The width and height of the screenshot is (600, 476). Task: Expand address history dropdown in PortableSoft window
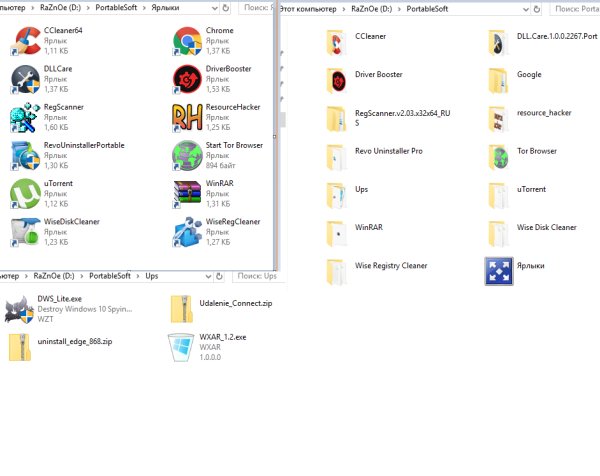(x=526, y=9)
